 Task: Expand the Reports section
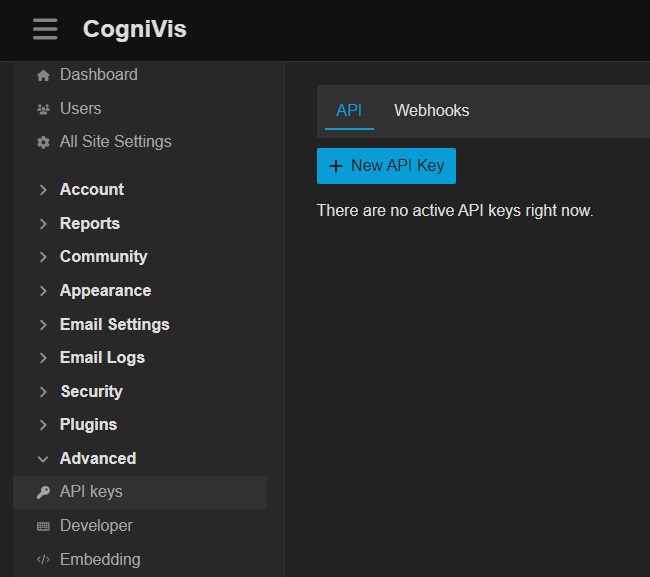pos(89,224)
